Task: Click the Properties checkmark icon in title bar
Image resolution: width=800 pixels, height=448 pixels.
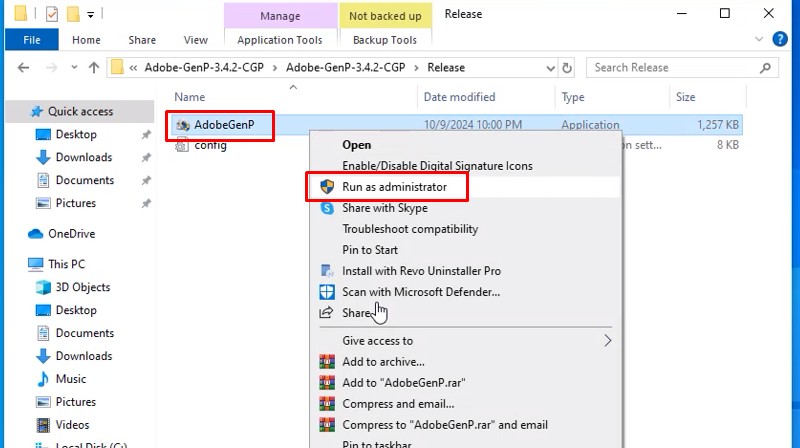Action: 52,15
